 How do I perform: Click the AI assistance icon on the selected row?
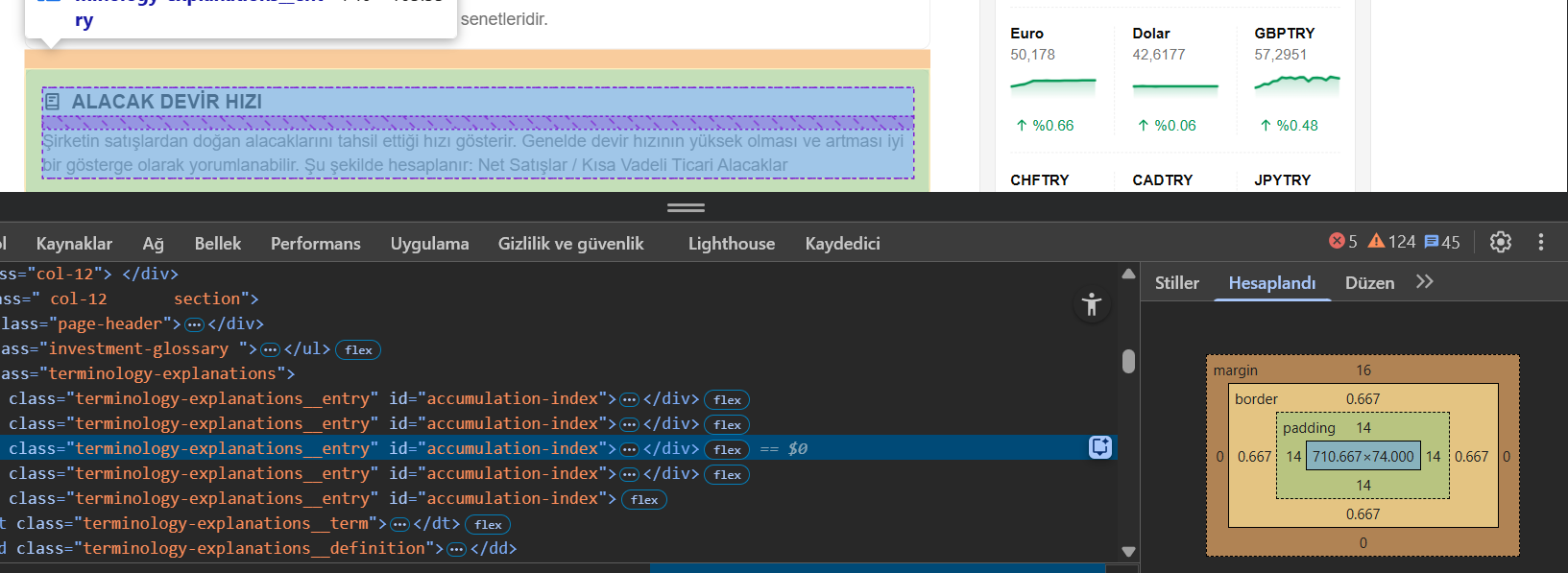pos(1100,447)
